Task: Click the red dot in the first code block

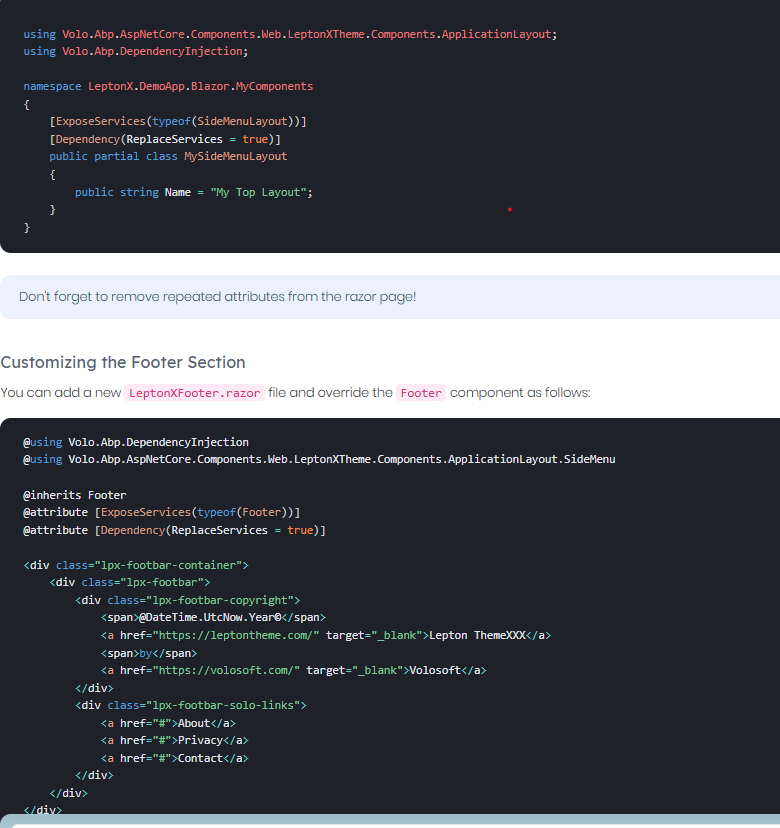Action: coord(509,209)
